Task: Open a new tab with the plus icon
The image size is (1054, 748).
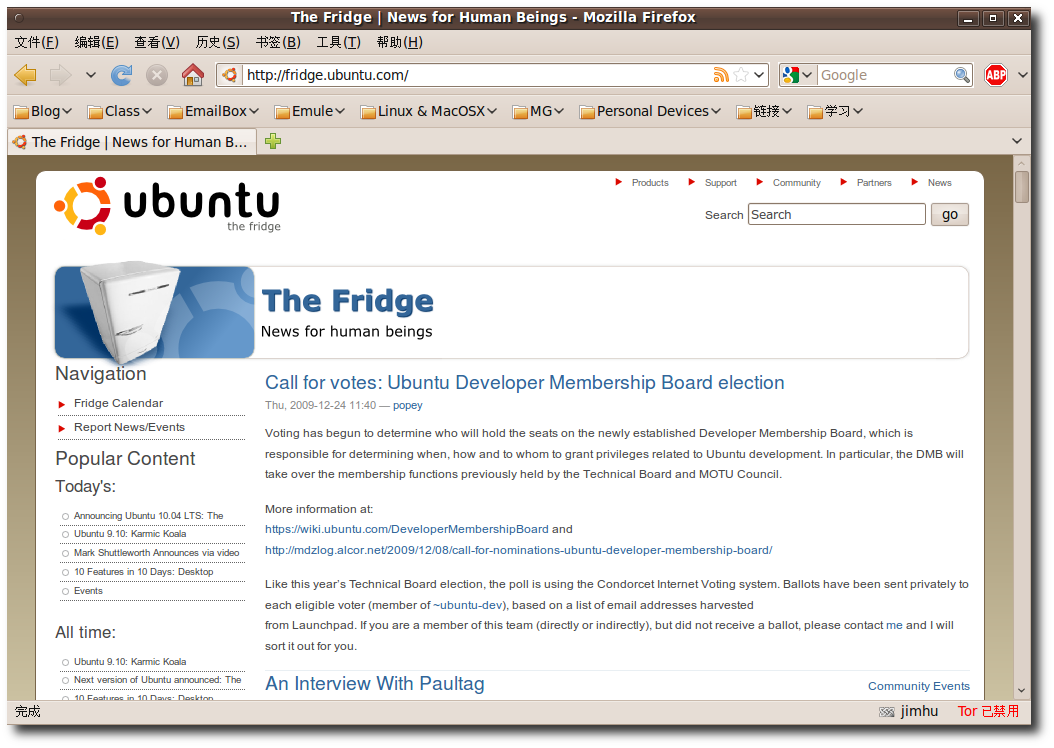Action: pyautogui.click(x=273, y=141)
